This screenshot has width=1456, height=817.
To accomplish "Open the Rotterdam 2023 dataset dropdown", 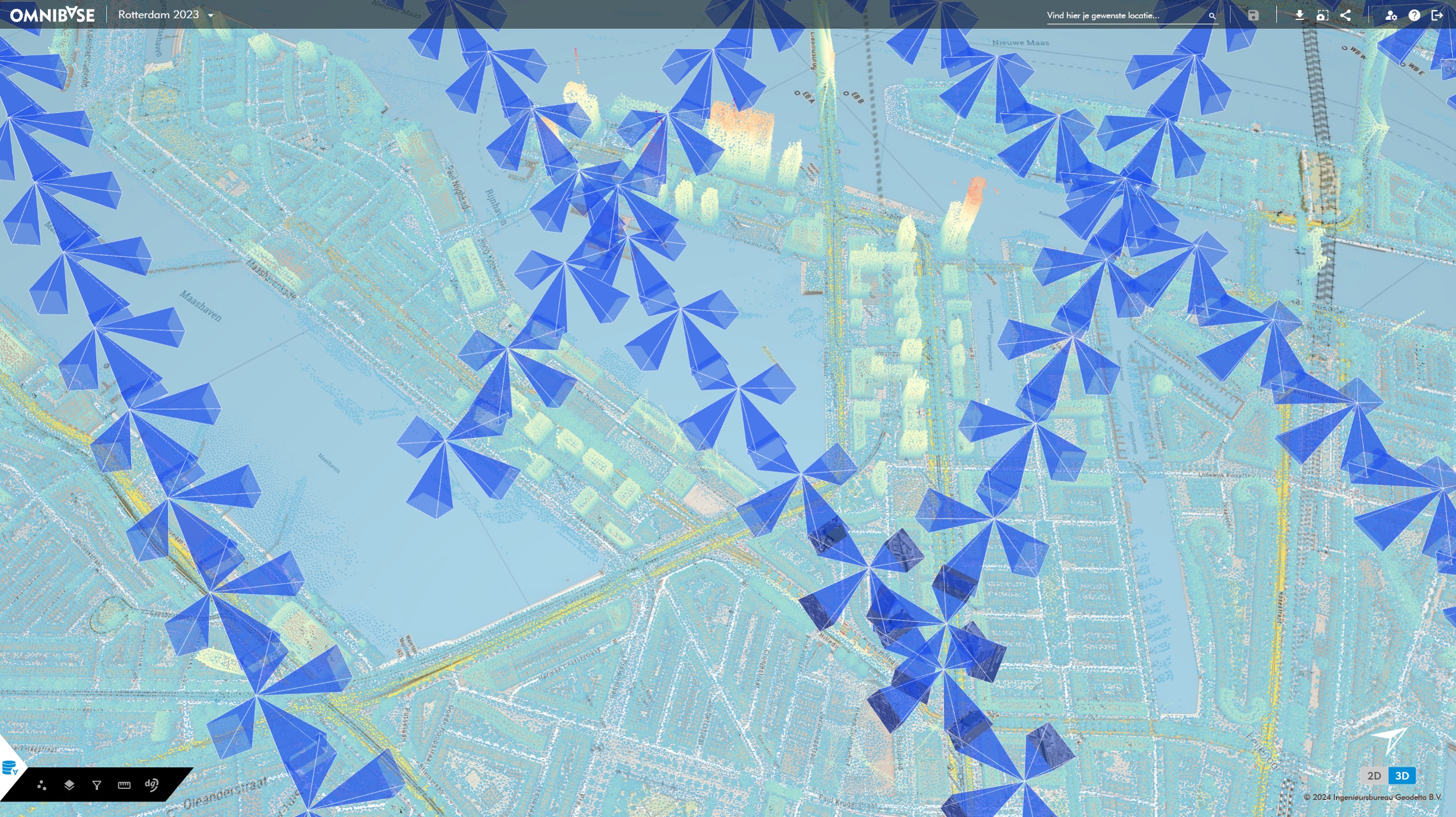I will point(166,15).
